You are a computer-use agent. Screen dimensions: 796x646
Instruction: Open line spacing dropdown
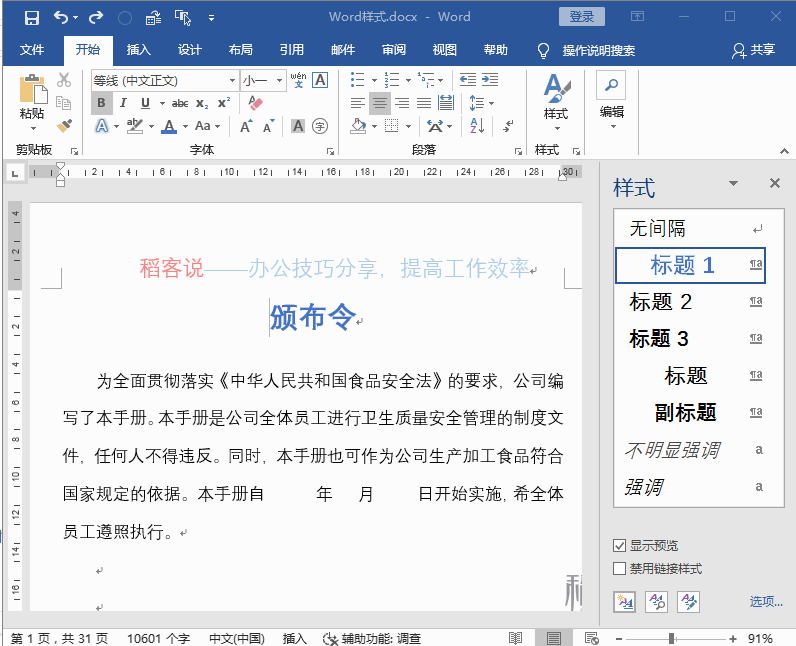[481, 103]
